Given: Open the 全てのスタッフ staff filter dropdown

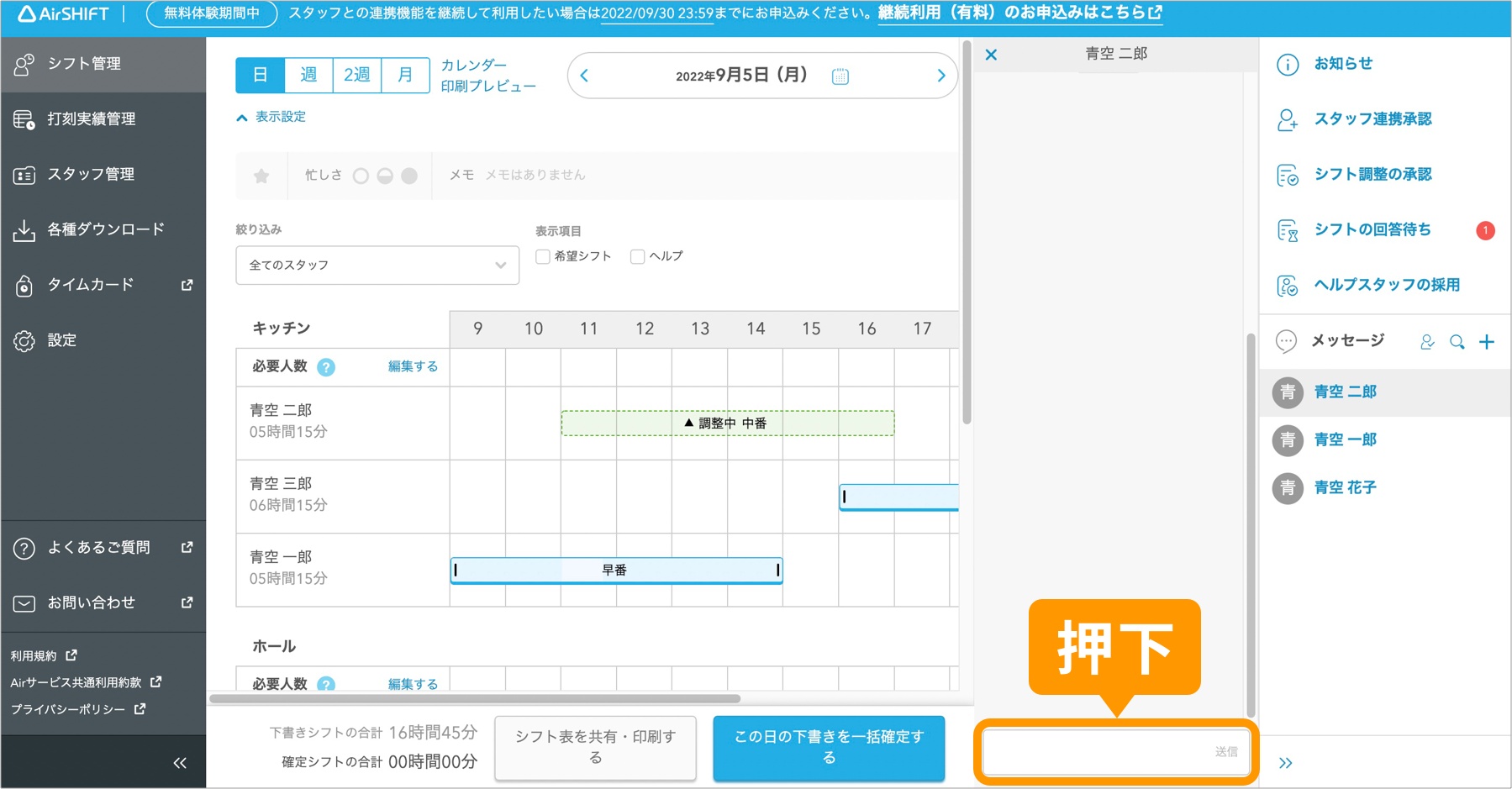Looking at the screenshot, I should pos(377,265).
